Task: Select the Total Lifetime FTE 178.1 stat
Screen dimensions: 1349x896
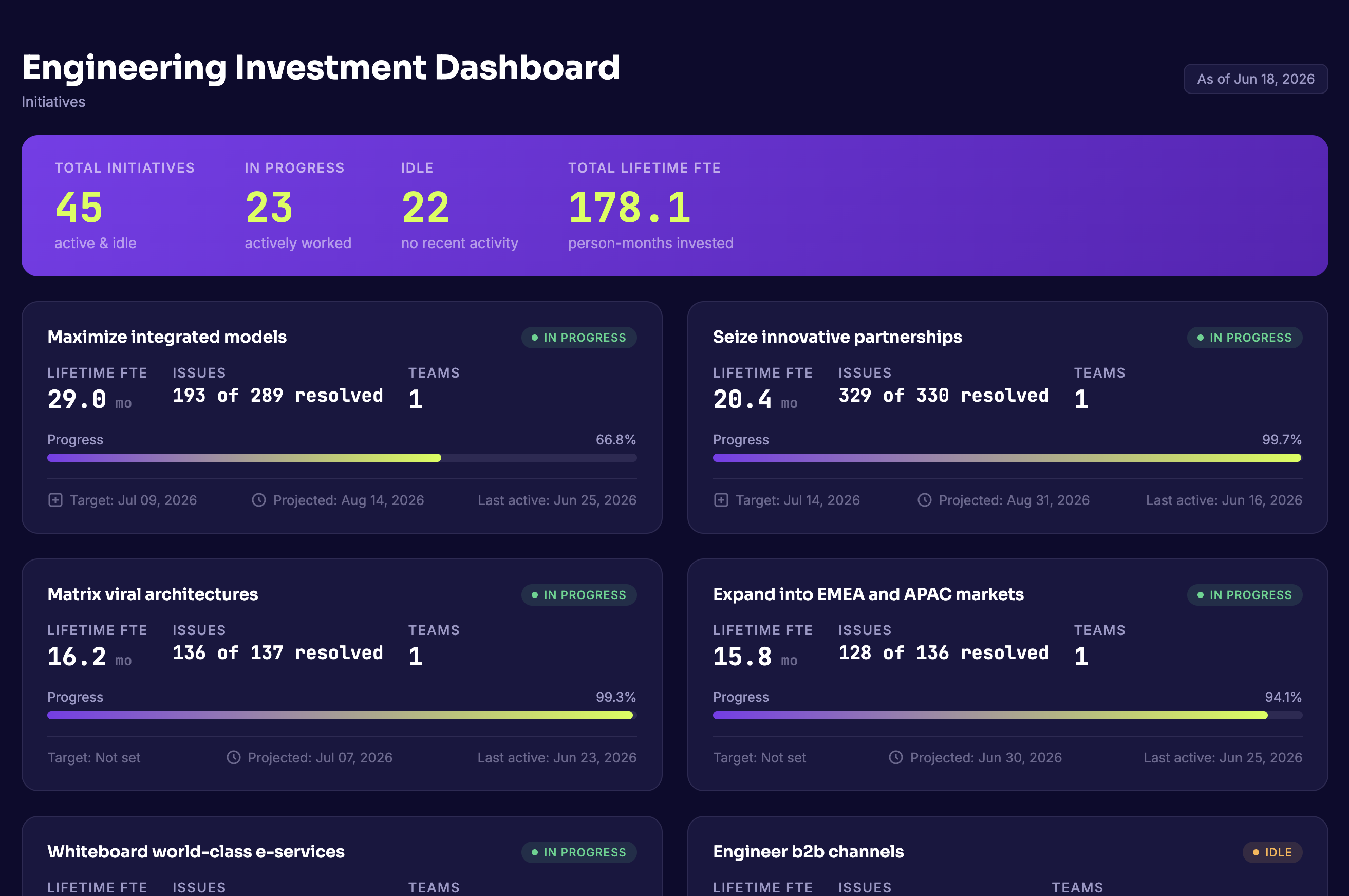Action: [650, 206]
